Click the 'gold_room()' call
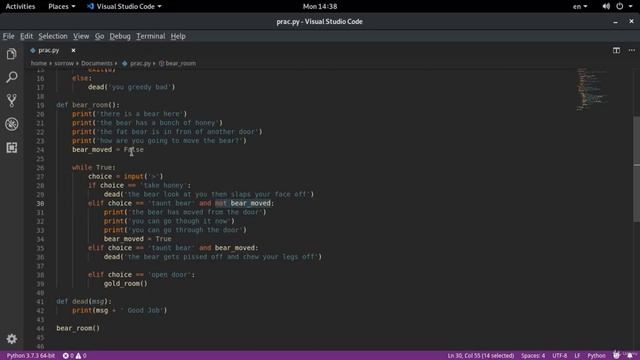640x360 pixels. pos(126,284)
